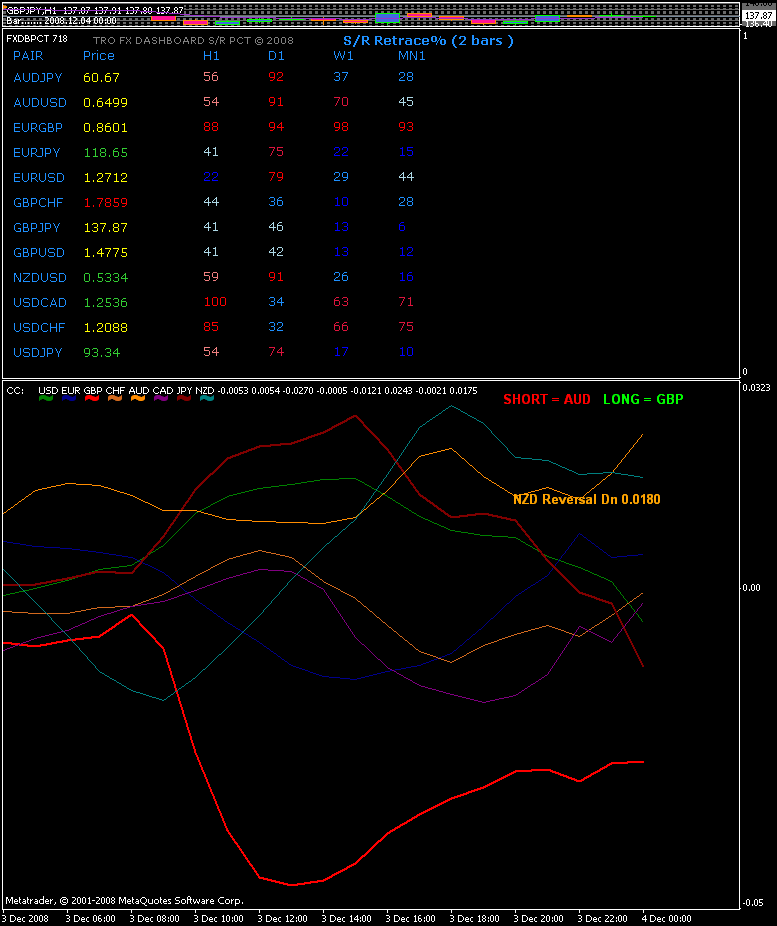Click the EURGBP price 0.8601
This screenshot has width=777, height=926.
click(106, 128)
